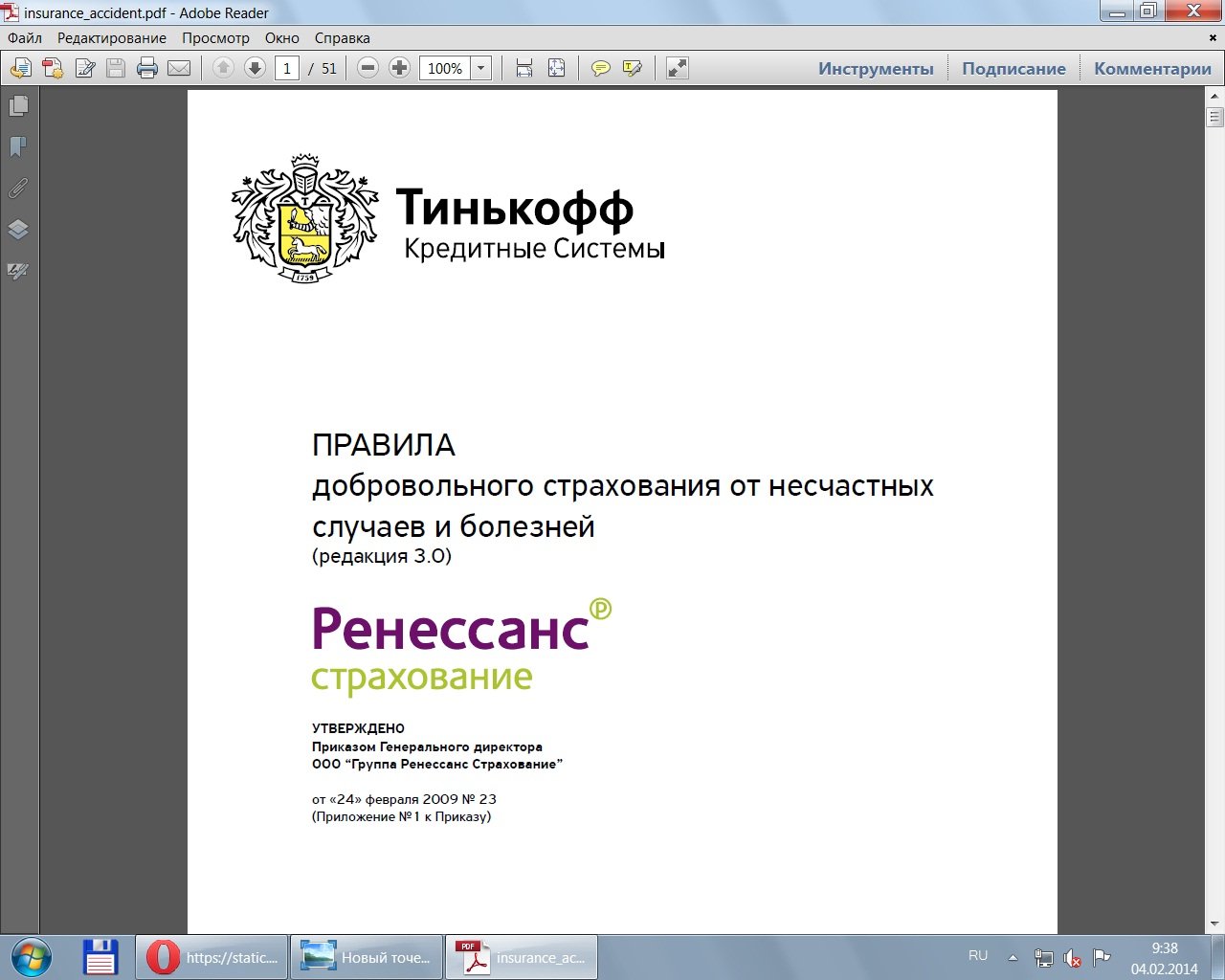Image resolution: width=1225 pixels, height=980 pixels.
Task: Zoom out with the minus button
Action: pyautogui.click(x=367, y=68)
